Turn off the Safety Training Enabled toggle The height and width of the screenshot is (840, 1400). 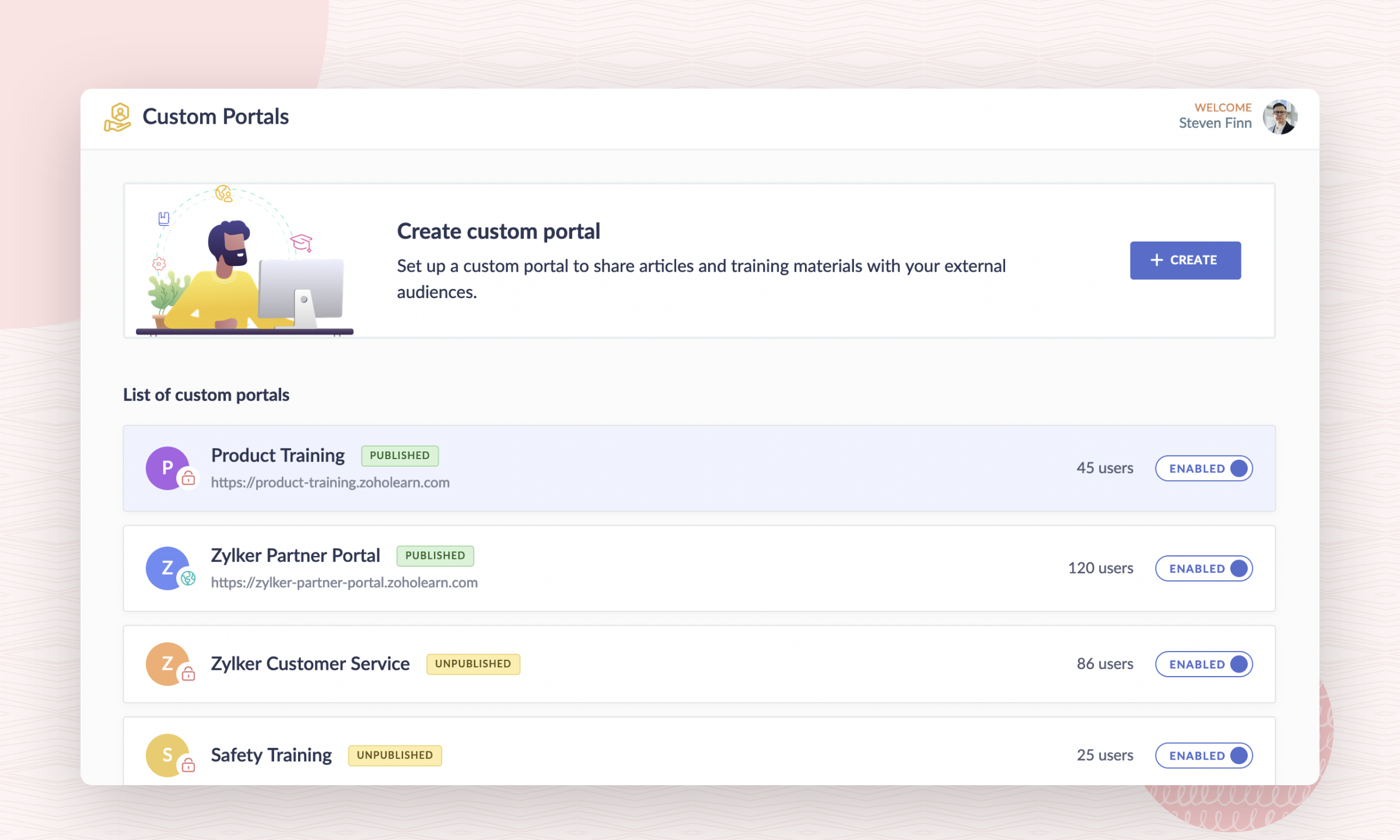1204,755
